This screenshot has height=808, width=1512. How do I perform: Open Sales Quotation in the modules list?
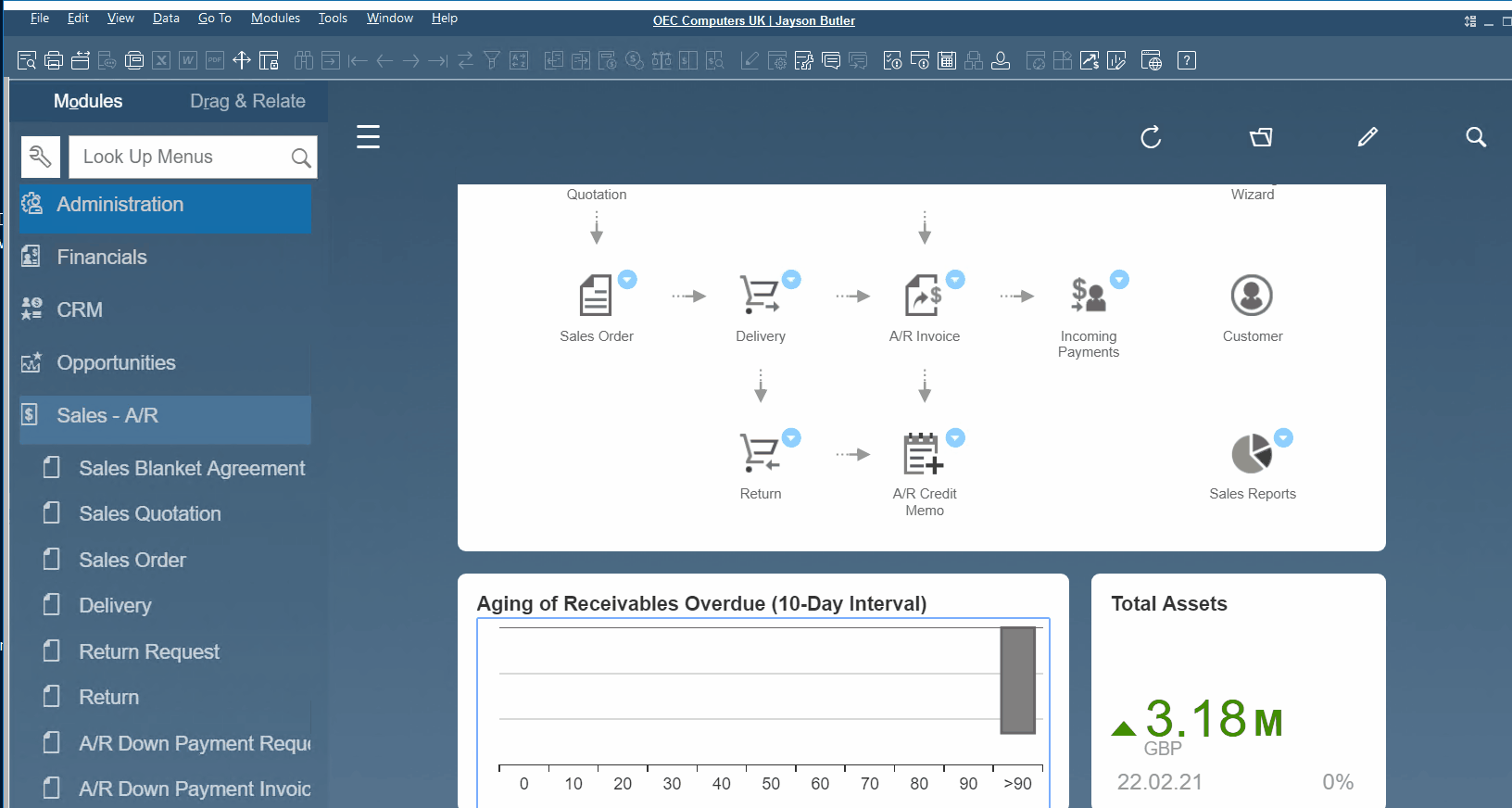[x=150, y=513]
